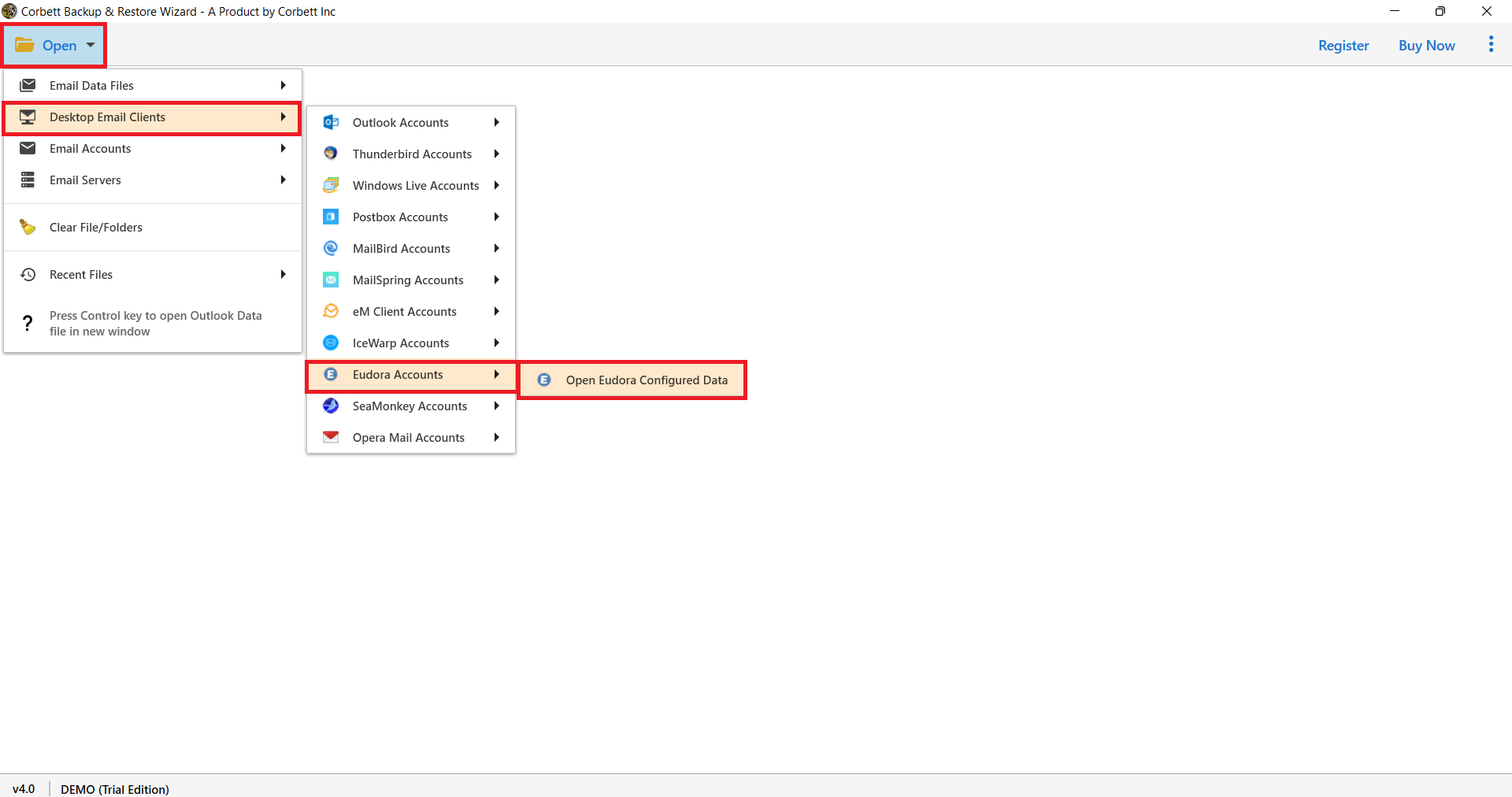Click the Desktop Email Clients monitor icon

point(28,117)
